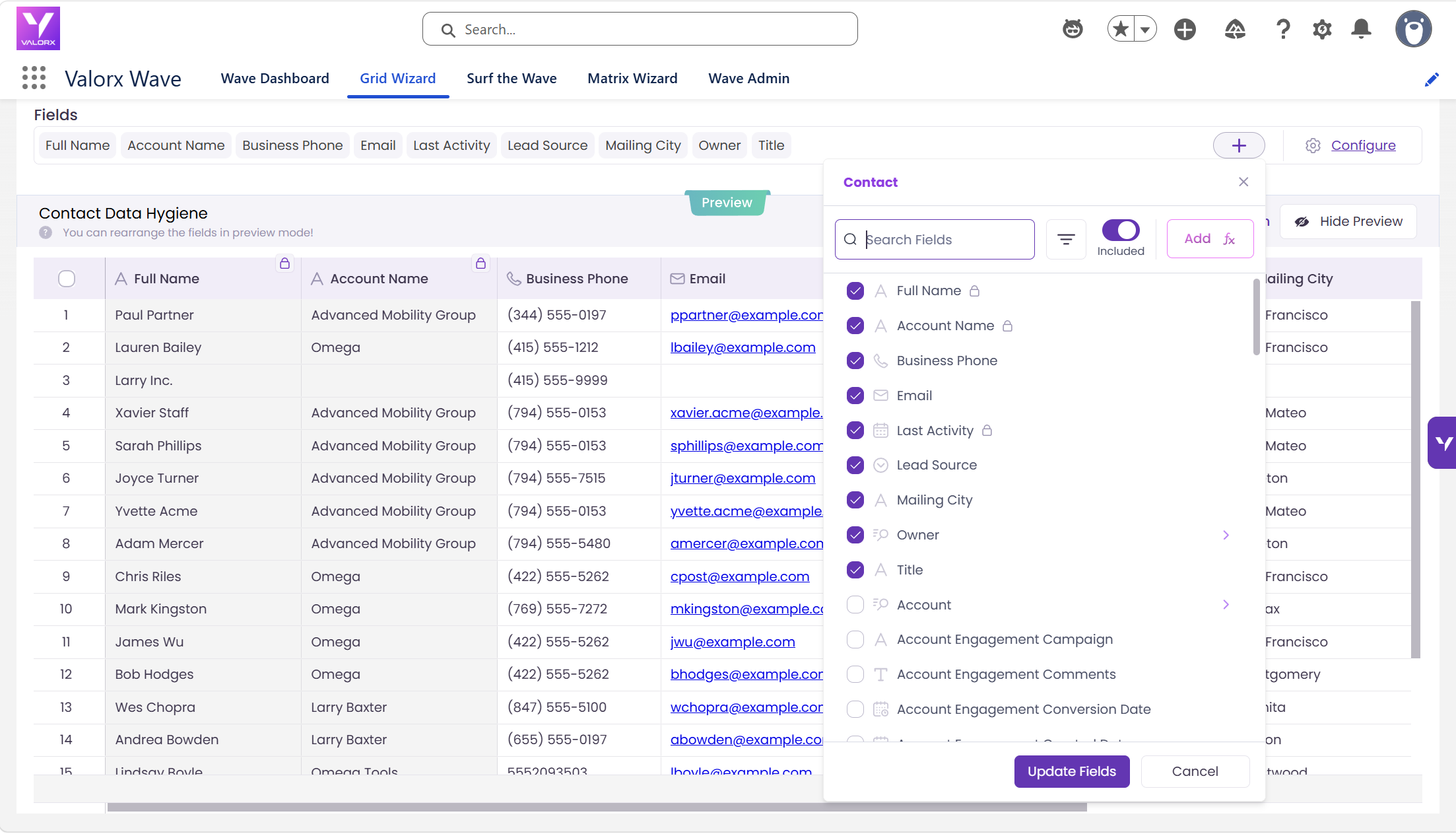
Task: Click the calendar icon beside Last Activity
Action: coord(880,431)
